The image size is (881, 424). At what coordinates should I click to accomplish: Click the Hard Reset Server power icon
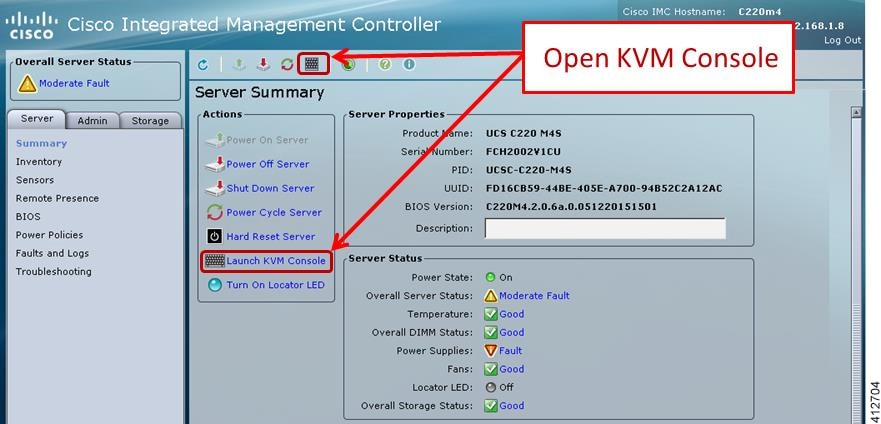point(215,236)
